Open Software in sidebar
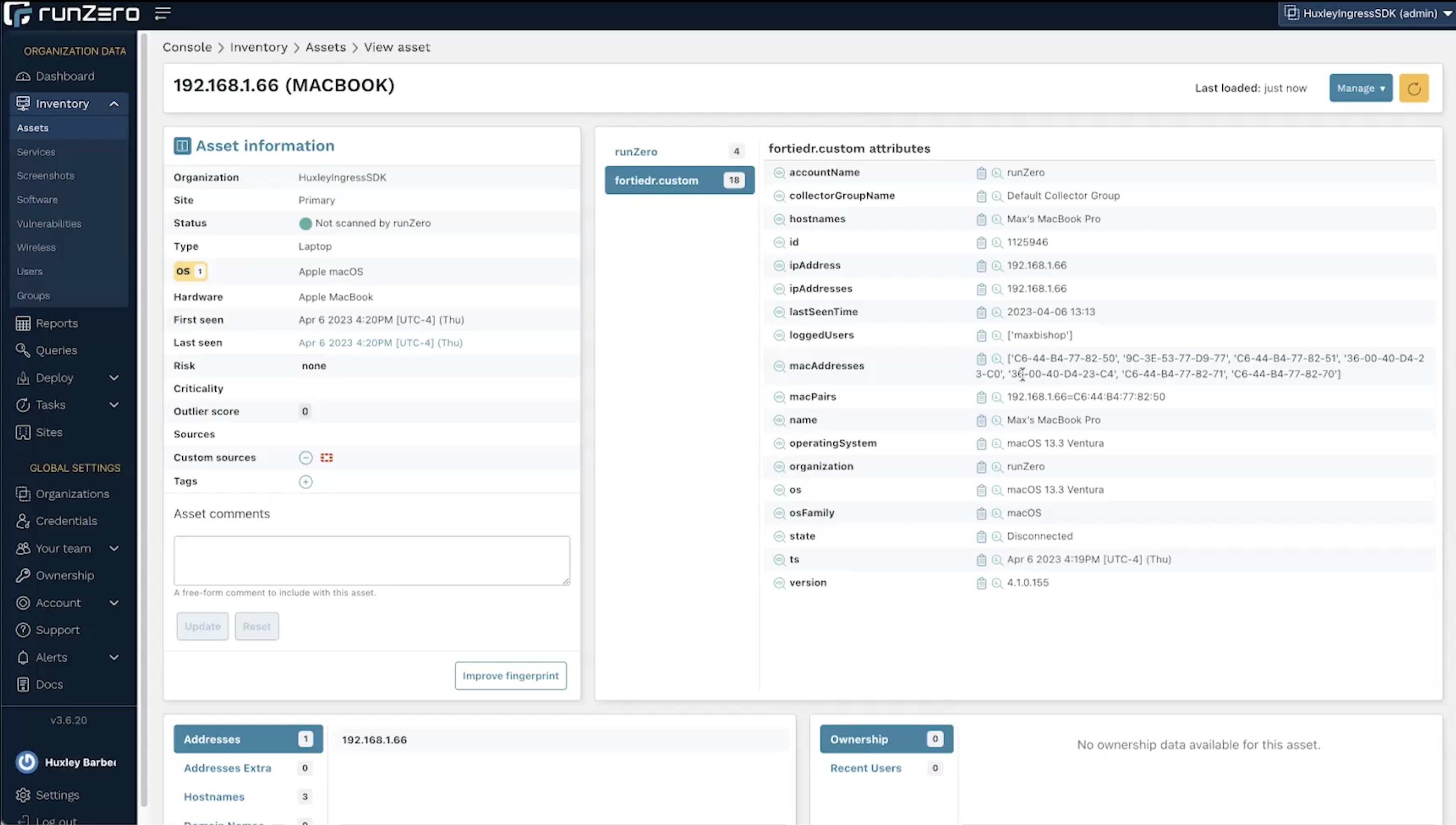Image resolution: width=1456 pixels, height=825 pixels. (x=37, y=199)
